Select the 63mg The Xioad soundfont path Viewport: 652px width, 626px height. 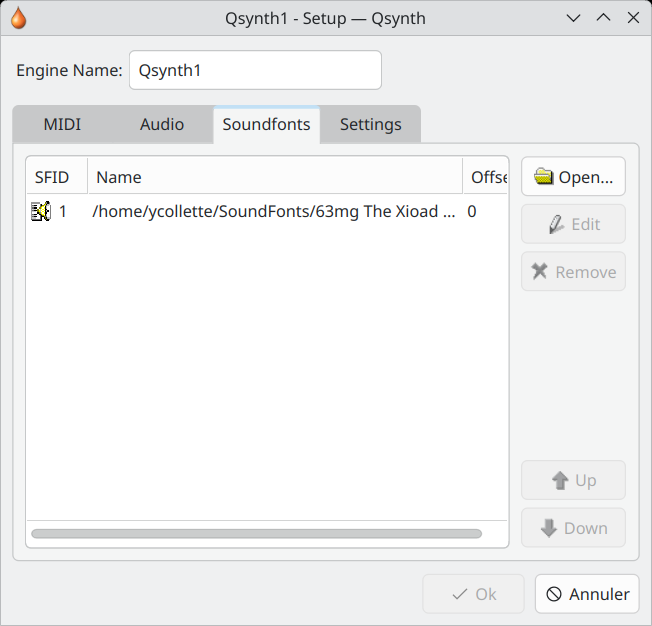point(274,211)
